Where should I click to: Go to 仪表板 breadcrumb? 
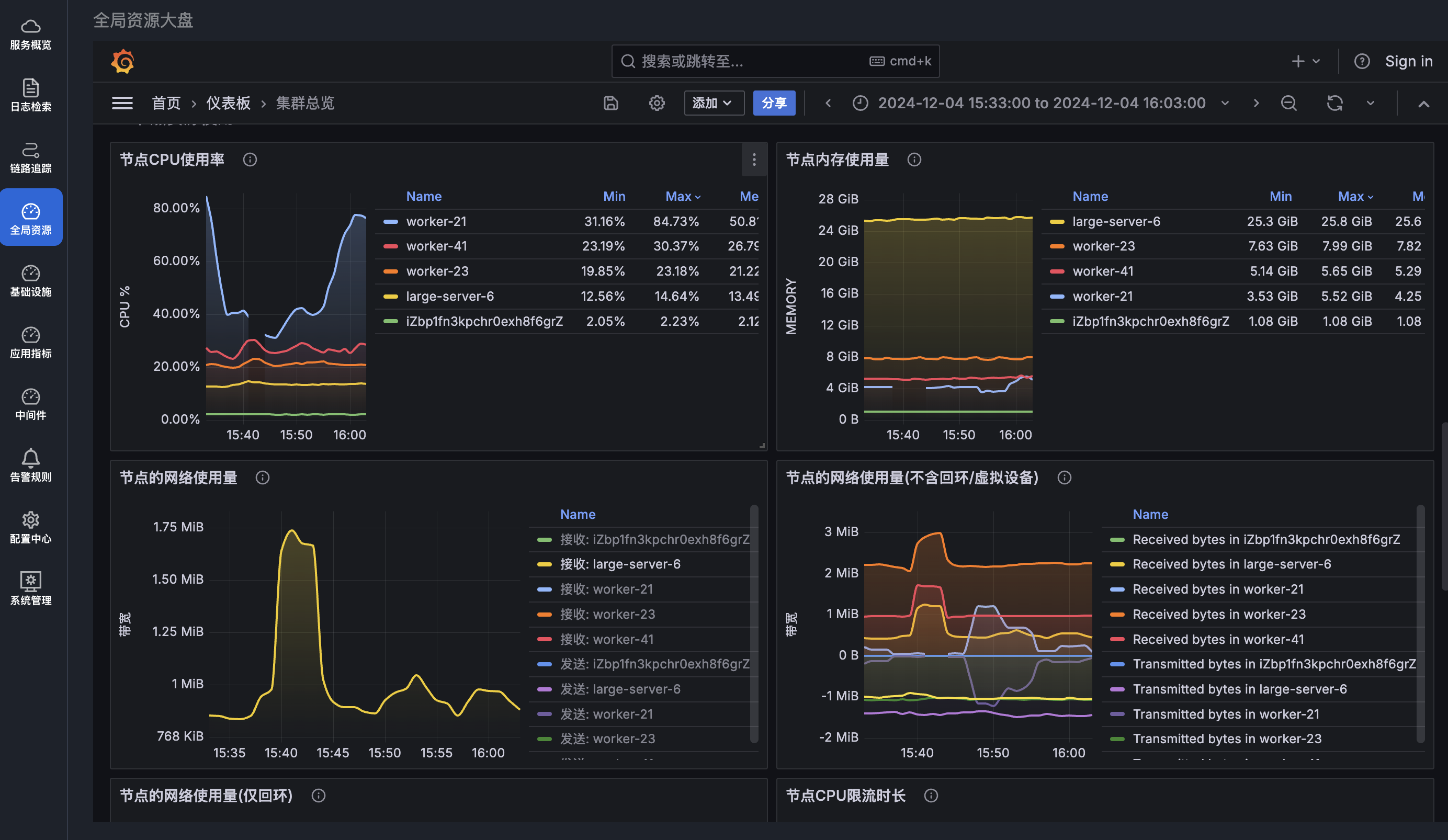[228, 103]
